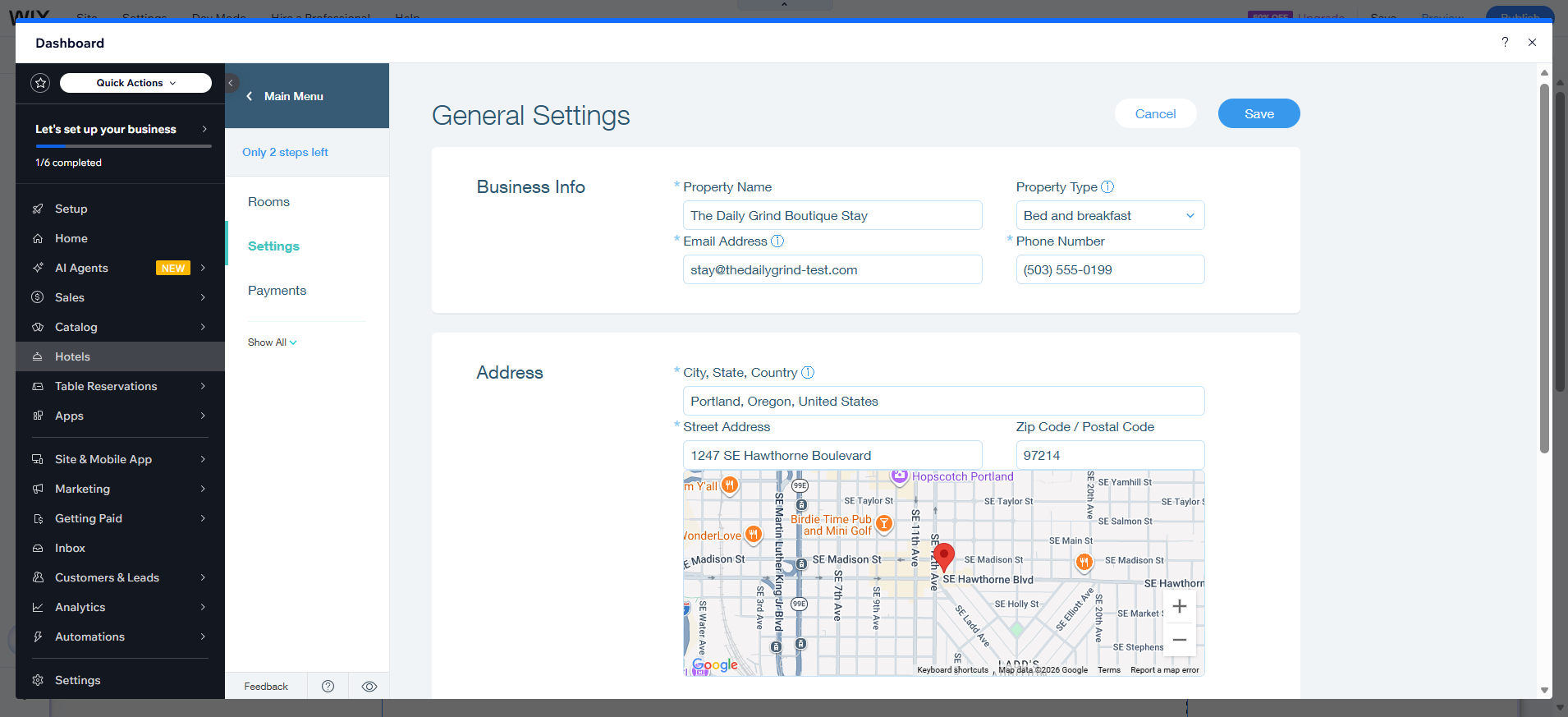Image resolution: width=1568 pixels, height=717 pixels.
Task: Click Hopscotch Portland map marker
Action: [900, 476]
